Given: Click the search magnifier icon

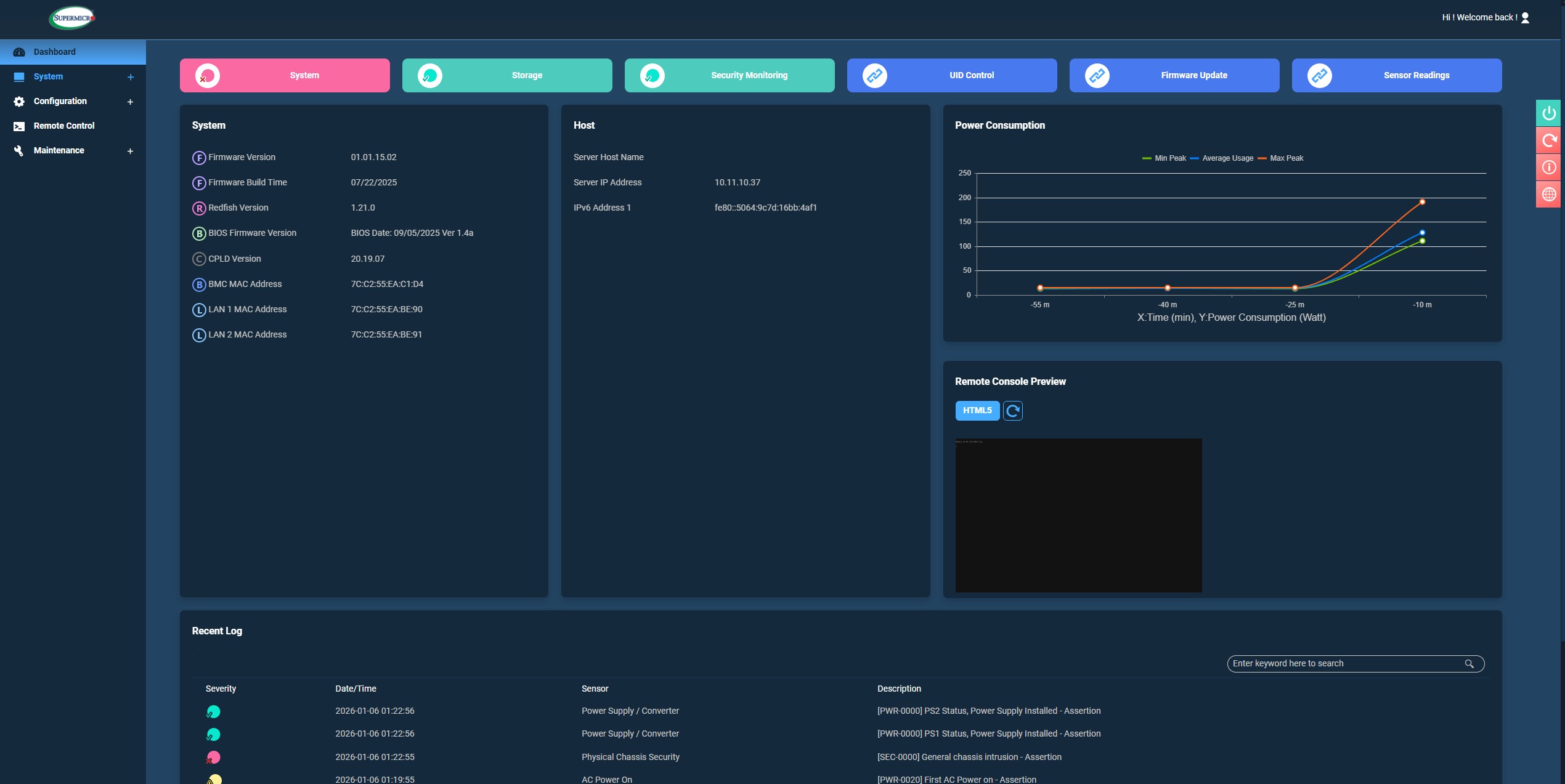Looking at the screenshot, I should [x=1469, y=664].
